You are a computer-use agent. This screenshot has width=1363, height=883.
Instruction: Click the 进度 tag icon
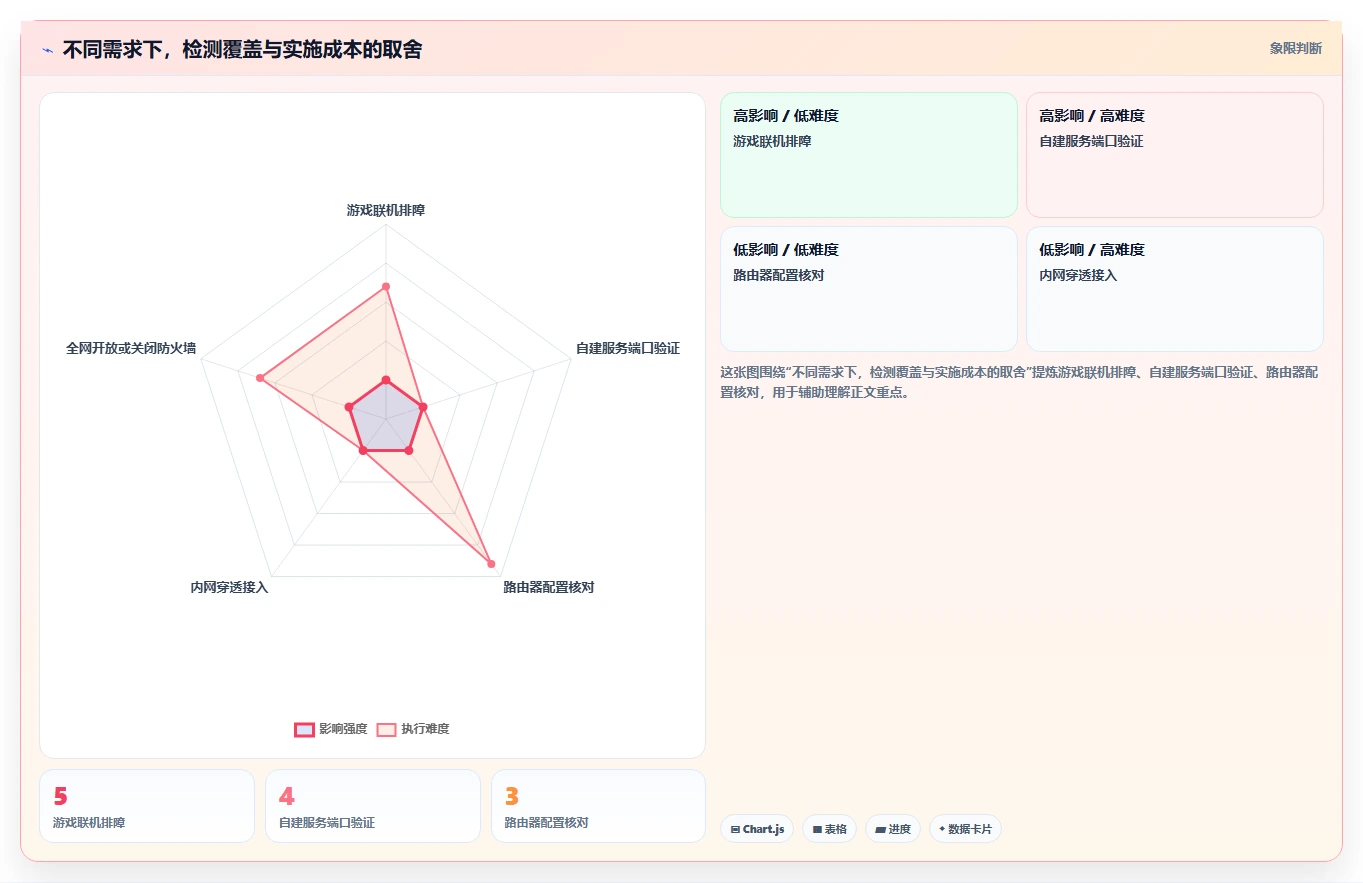click(880, 829)
